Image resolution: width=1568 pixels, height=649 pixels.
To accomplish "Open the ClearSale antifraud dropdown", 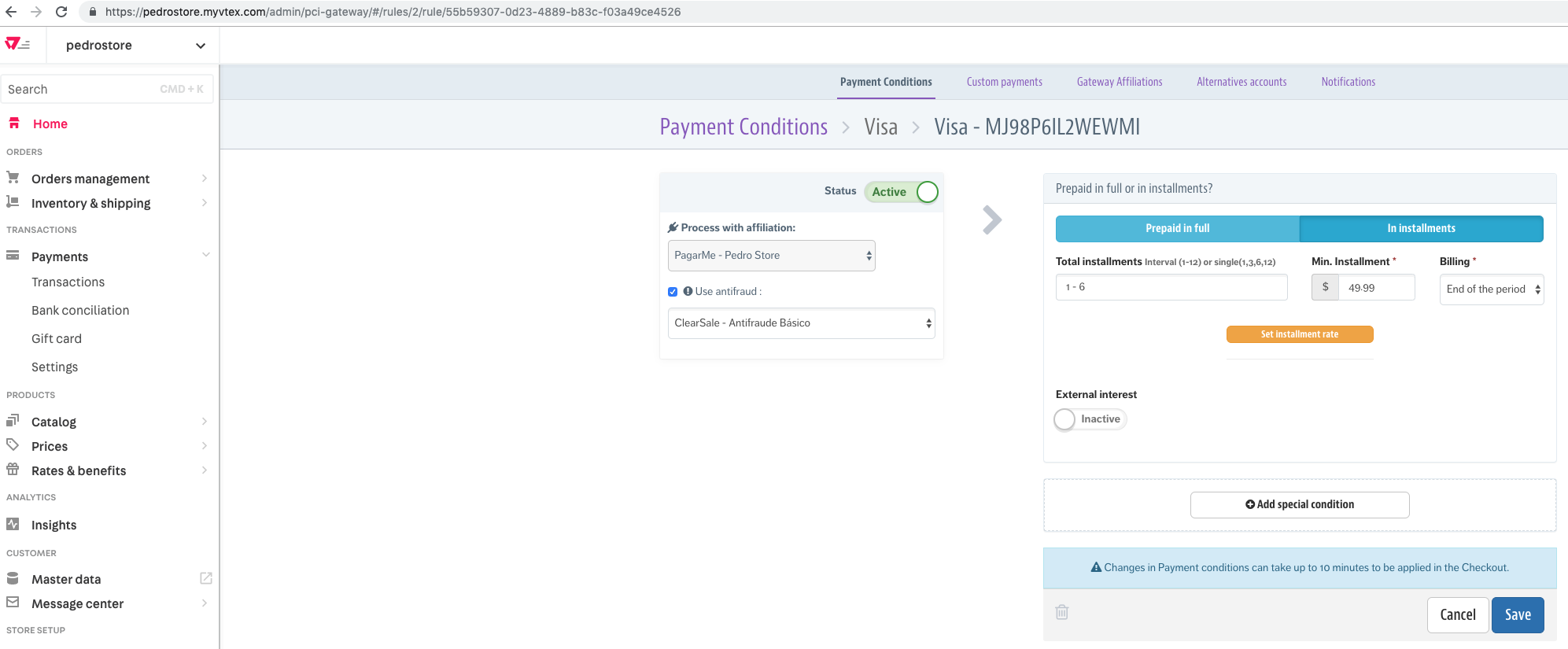I will (x=801, y=323).
